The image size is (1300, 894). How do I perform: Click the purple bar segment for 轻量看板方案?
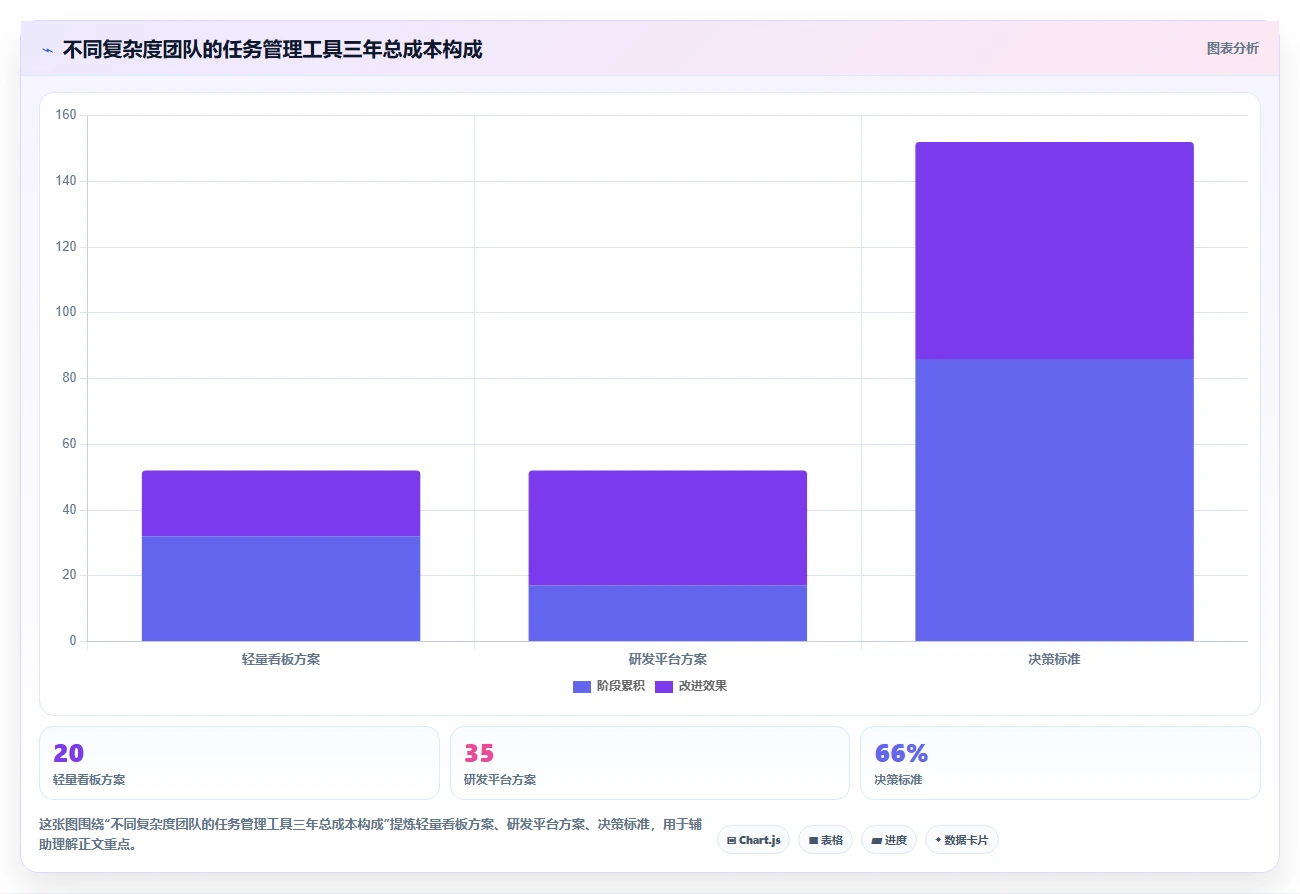click(x=281, y=504)
